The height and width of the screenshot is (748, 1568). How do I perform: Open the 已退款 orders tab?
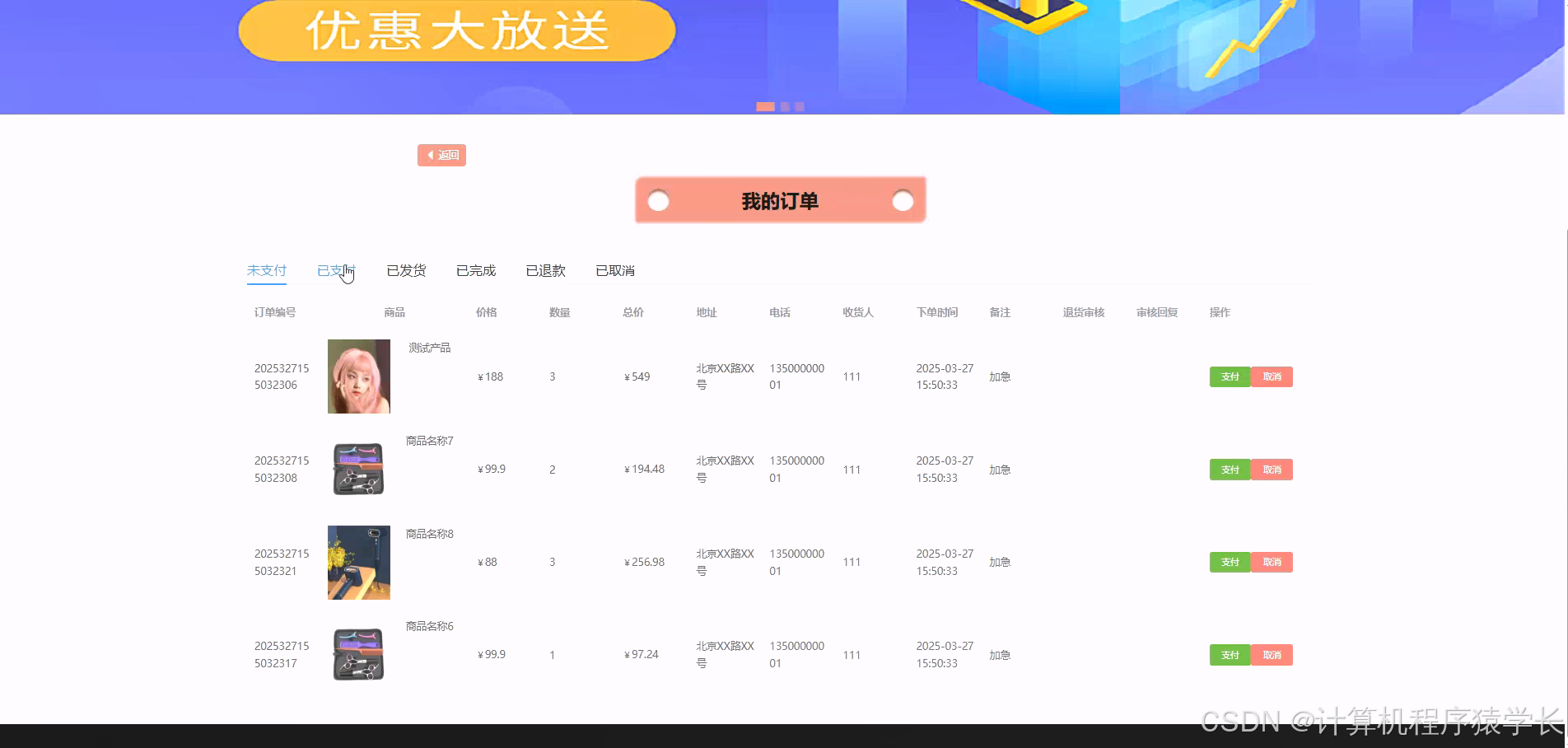point(544,270)
